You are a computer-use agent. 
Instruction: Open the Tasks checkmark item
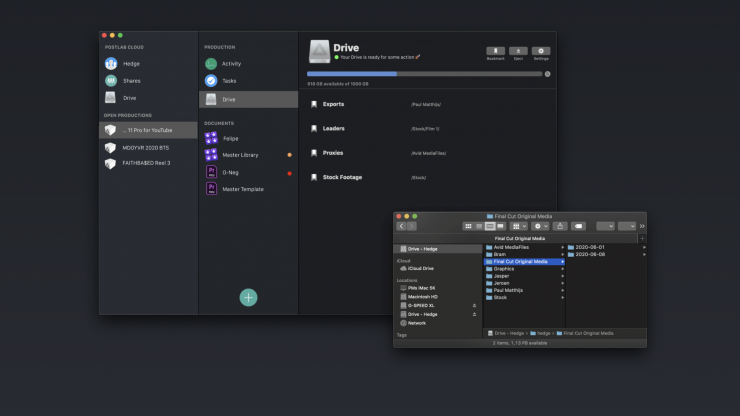[230, 80]
